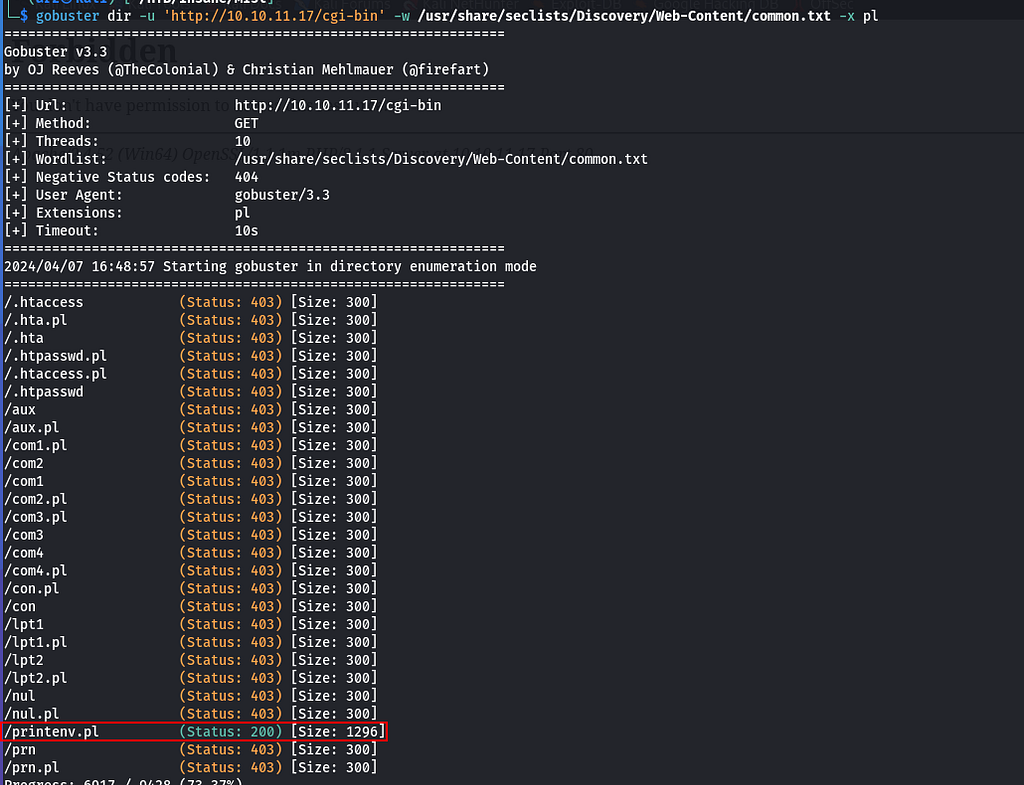This screenshot has height=785, width=1024.
Task: Click the /com2 result without extension
Action: 191,463
